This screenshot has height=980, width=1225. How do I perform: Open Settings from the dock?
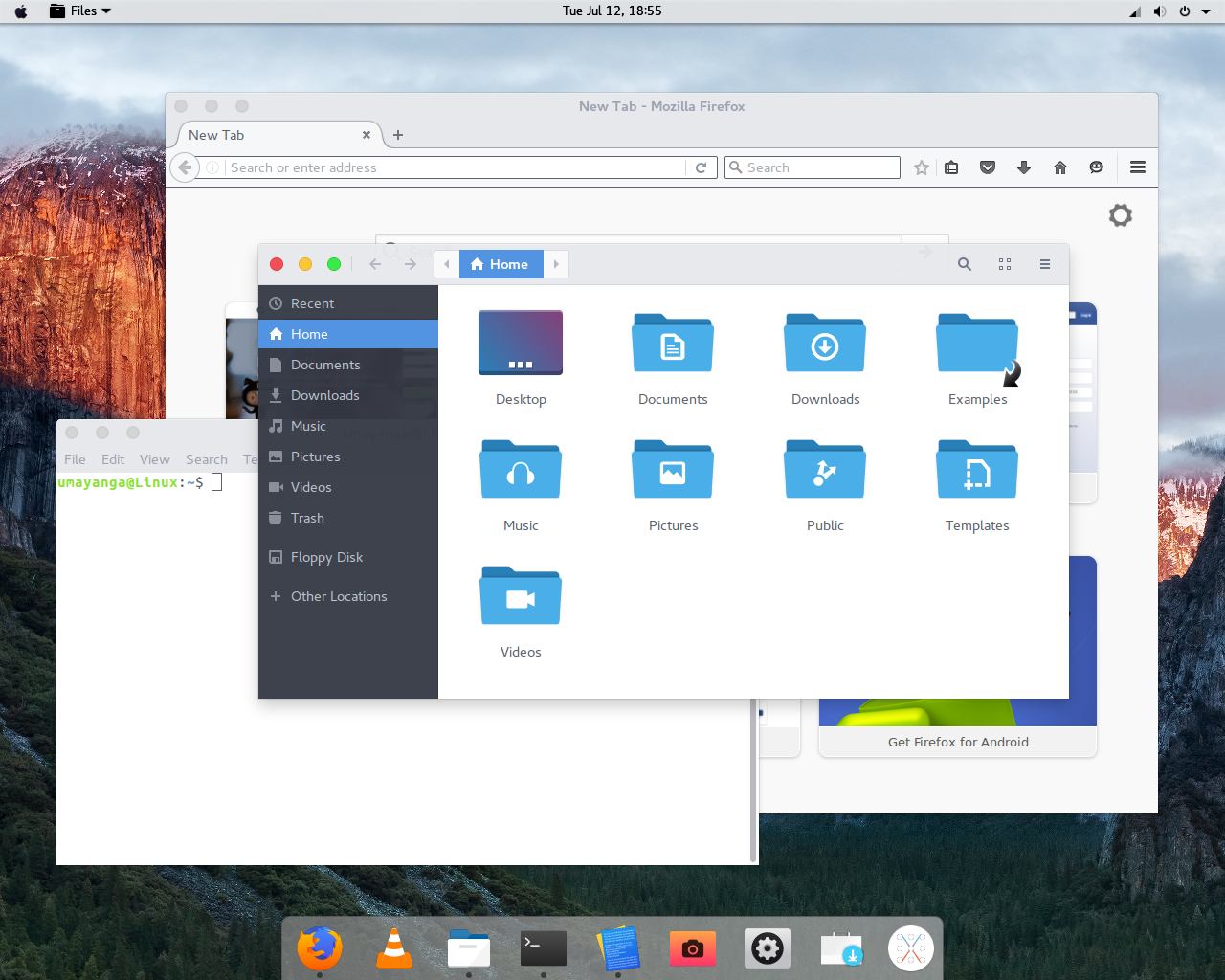(x=767, y=948)
